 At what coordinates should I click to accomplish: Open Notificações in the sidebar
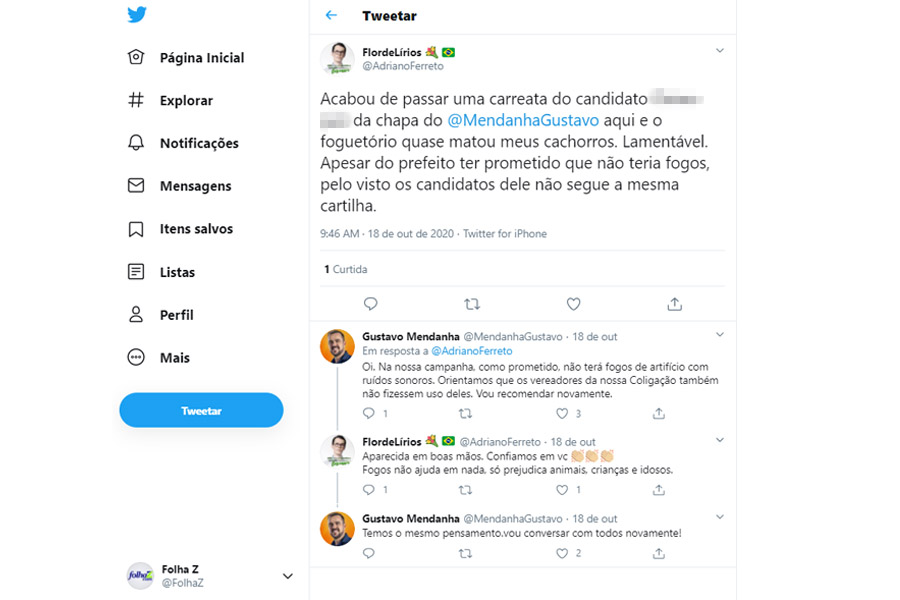[x=199, y=143]
